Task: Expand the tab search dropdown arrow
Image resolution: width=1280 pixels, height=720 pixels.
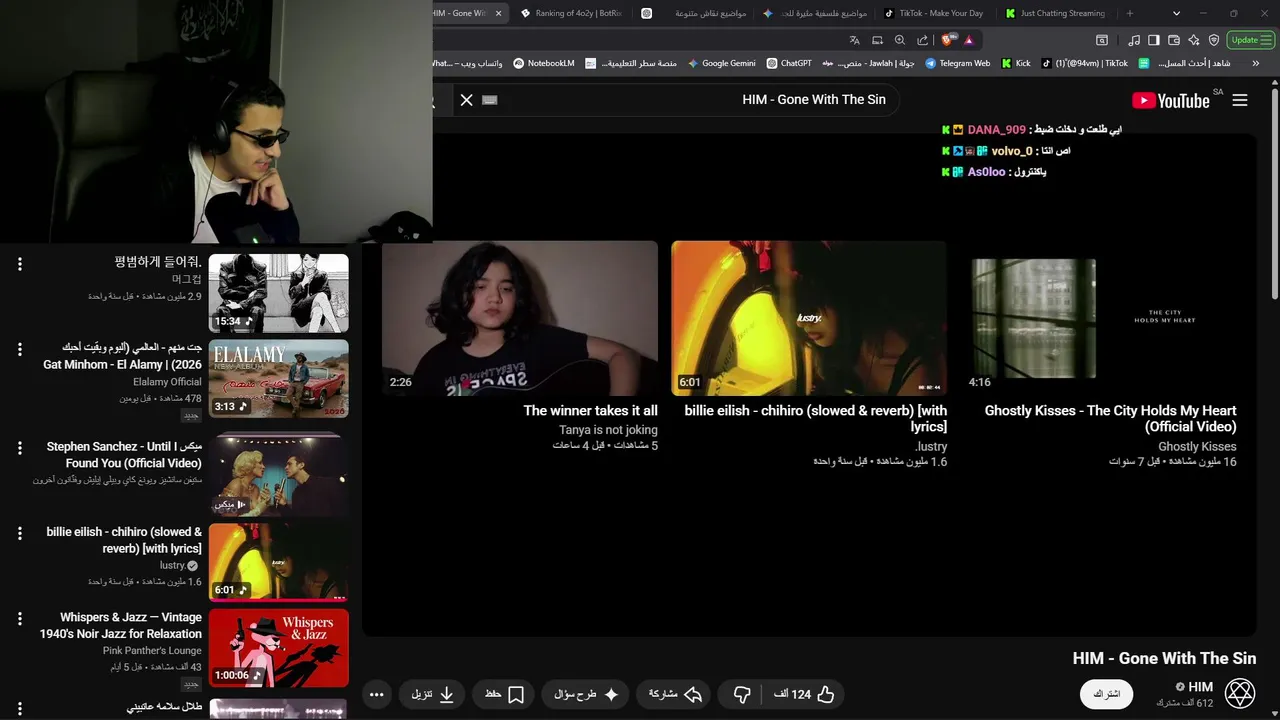Action: pos(1176,13)
